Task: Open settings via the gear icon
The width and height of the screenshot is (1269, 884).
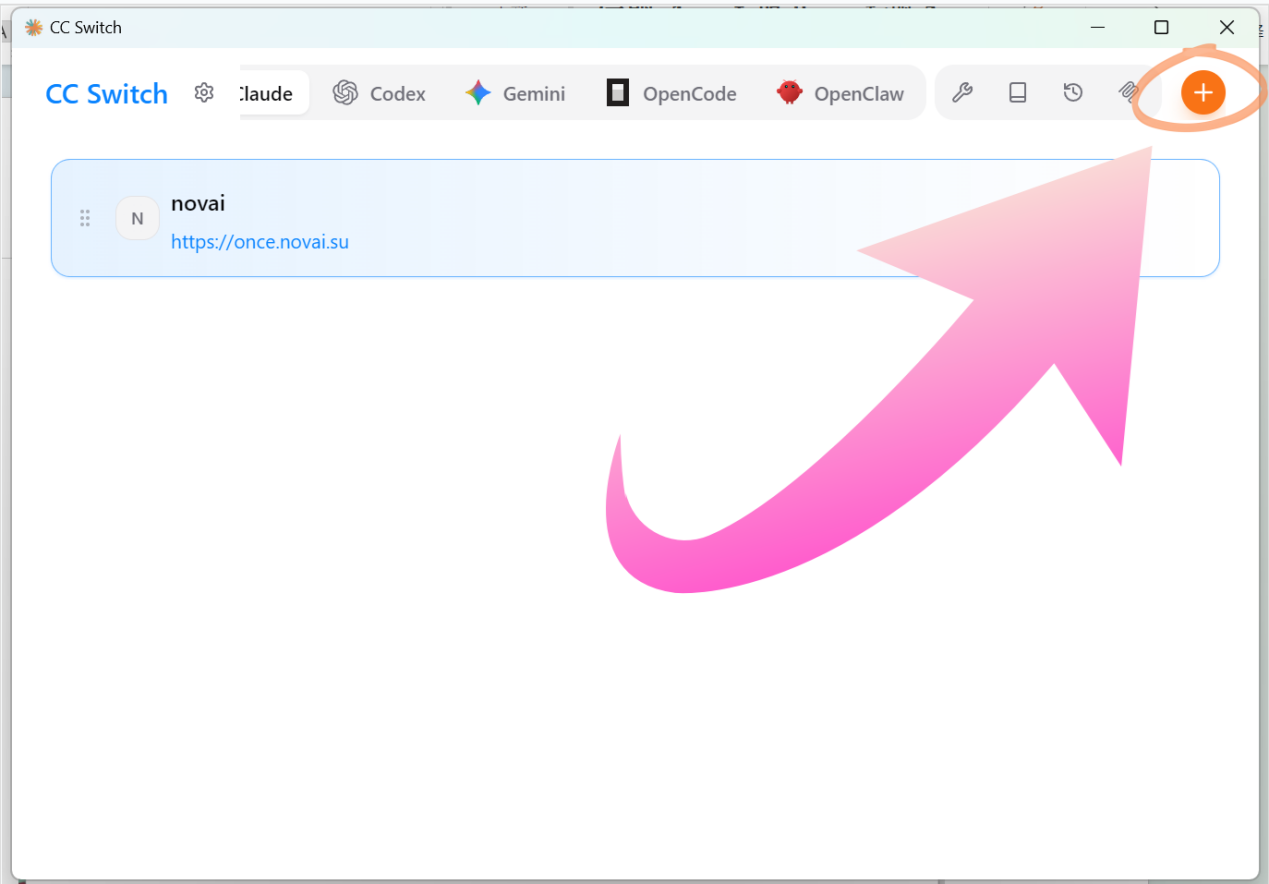Action: click(x=204, y=93)
